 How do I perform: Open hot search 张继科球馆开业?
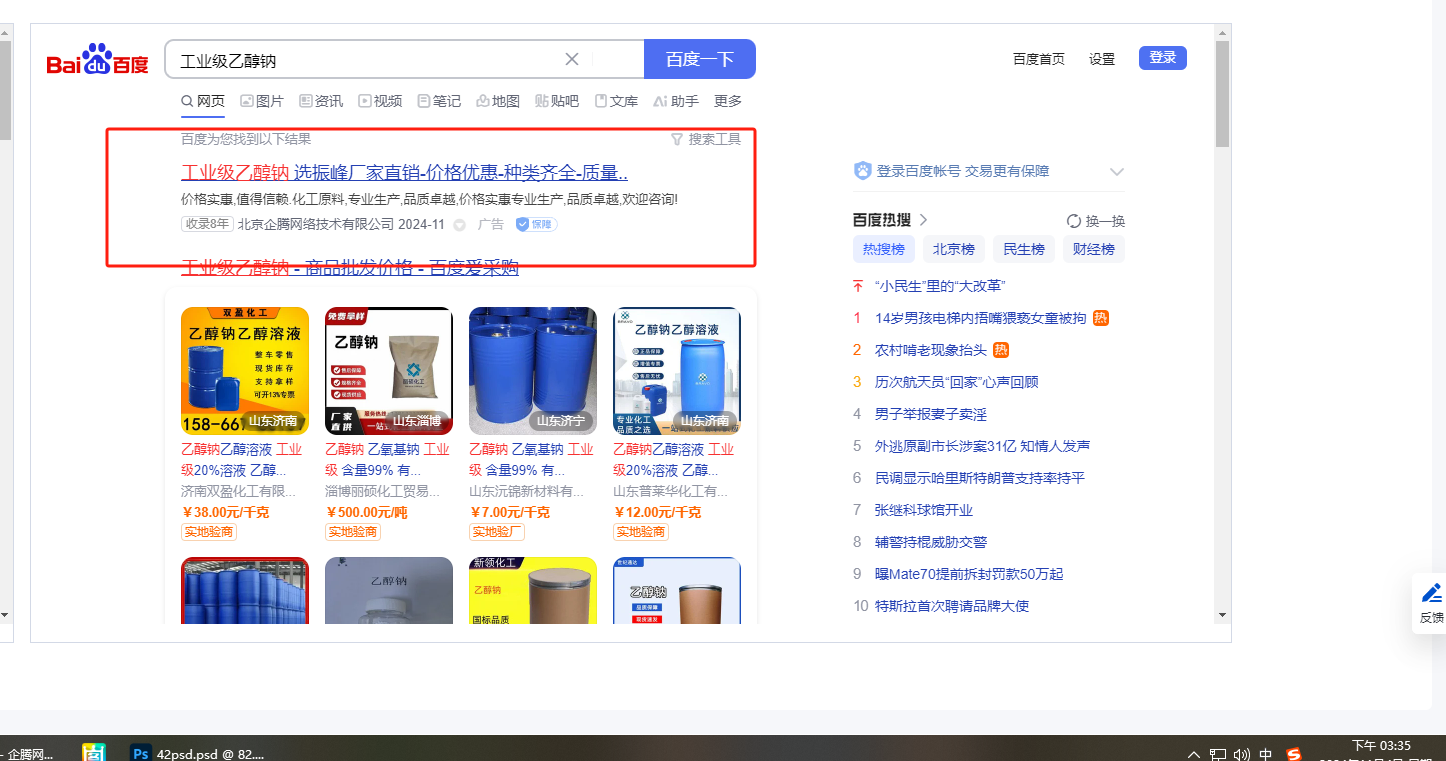tap(924, 510)
